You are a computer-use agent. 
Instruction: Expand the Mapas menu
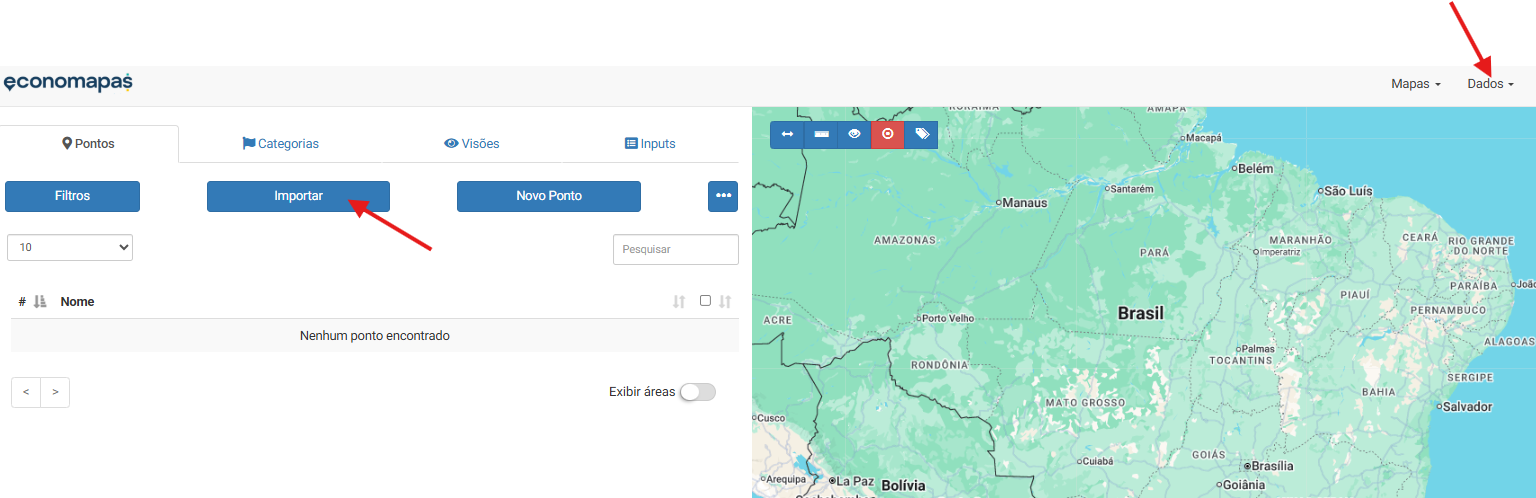click(1415, 84)
